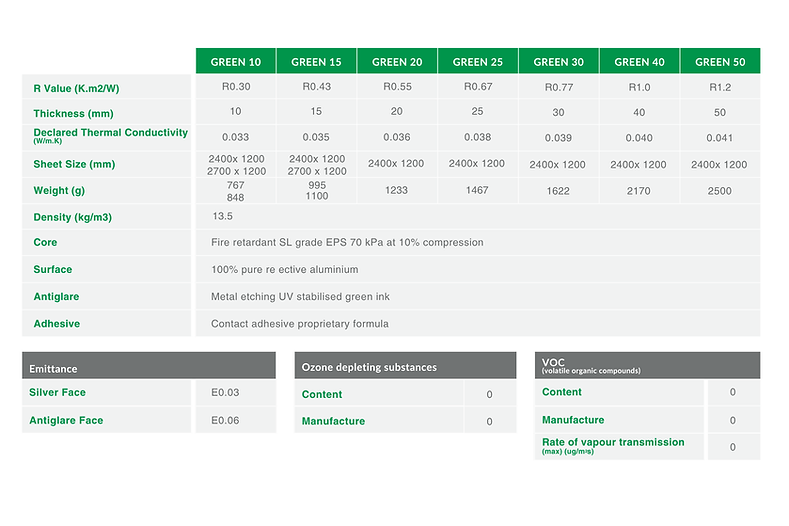Click the Contact adhesive proprietary formula text
This screenshot has width=789, height=526.
coord(299,324)
